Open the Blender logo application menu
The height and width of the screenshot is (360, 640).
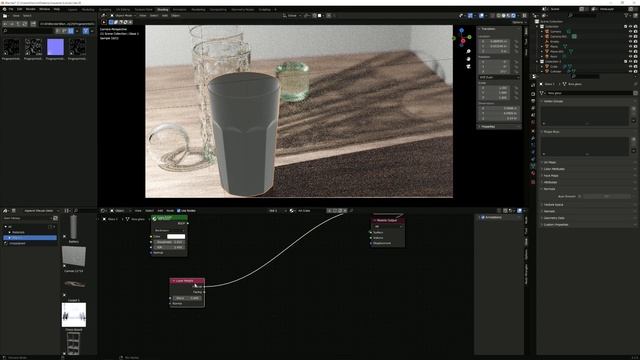[x=4, y=9]
